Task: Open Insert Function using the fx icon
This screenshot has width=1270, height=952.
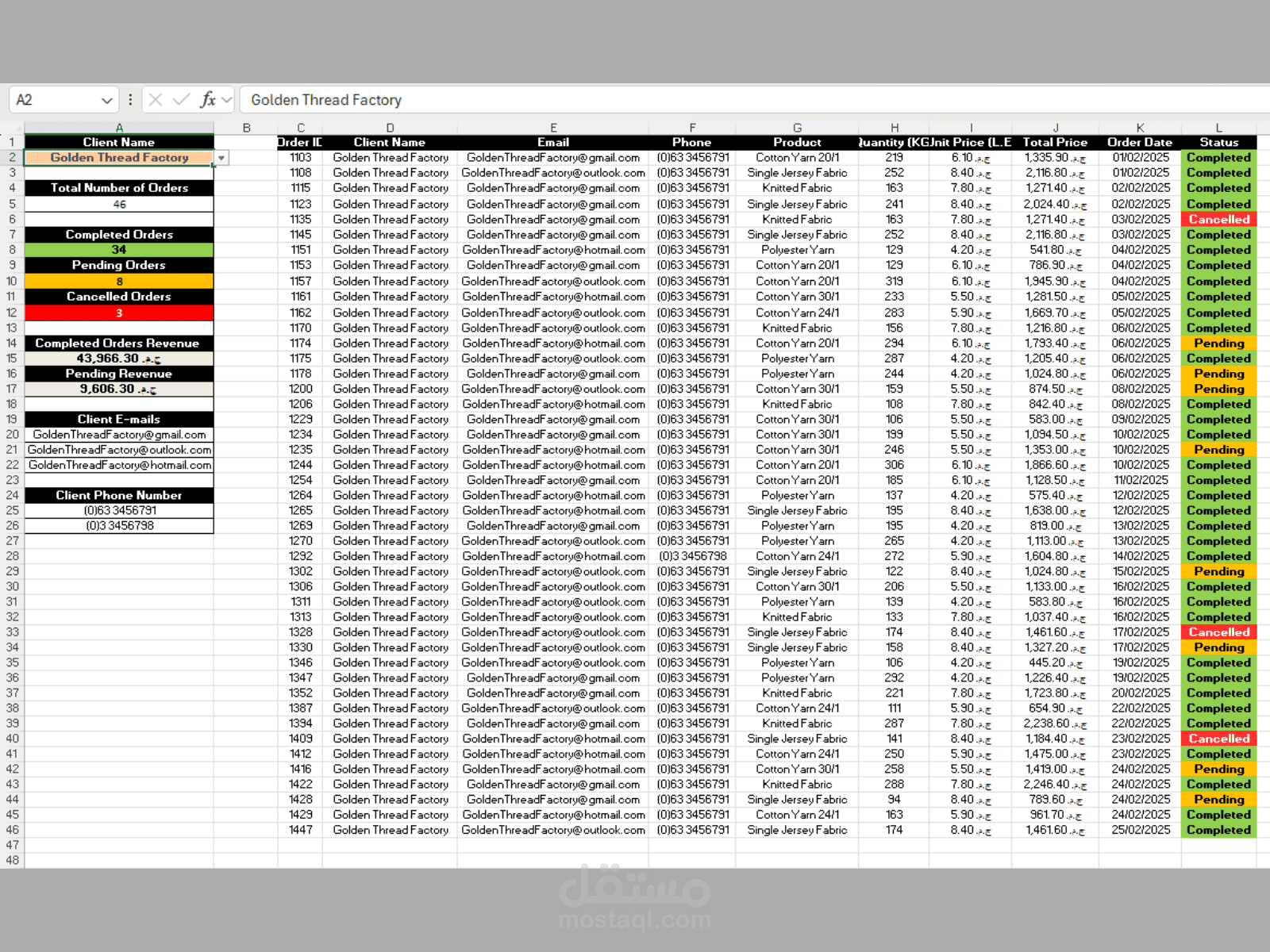Action: click(207, 100)
